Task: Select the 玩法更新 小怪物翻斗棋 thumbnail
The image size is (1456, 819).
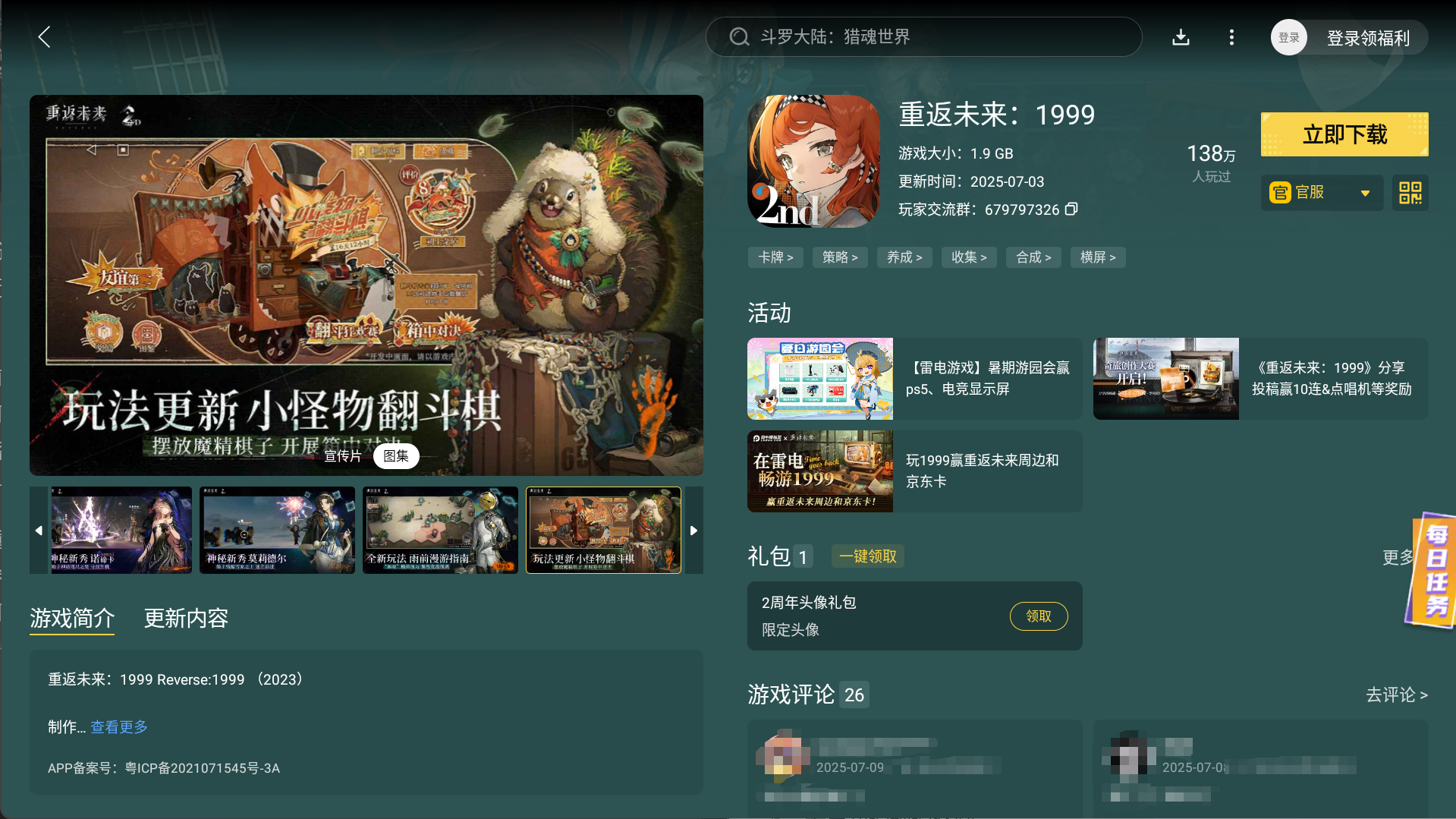Action: (603, 530)
